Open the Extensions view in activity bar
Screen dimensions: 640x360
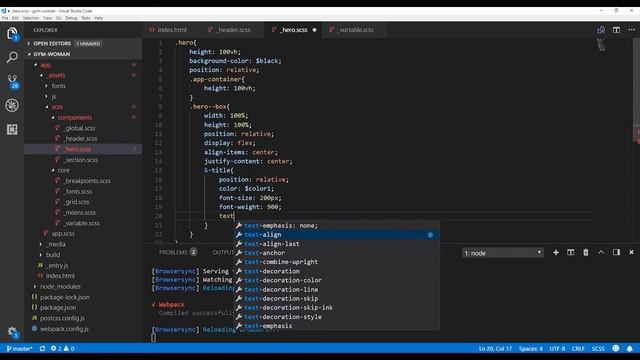click(12, 129)
